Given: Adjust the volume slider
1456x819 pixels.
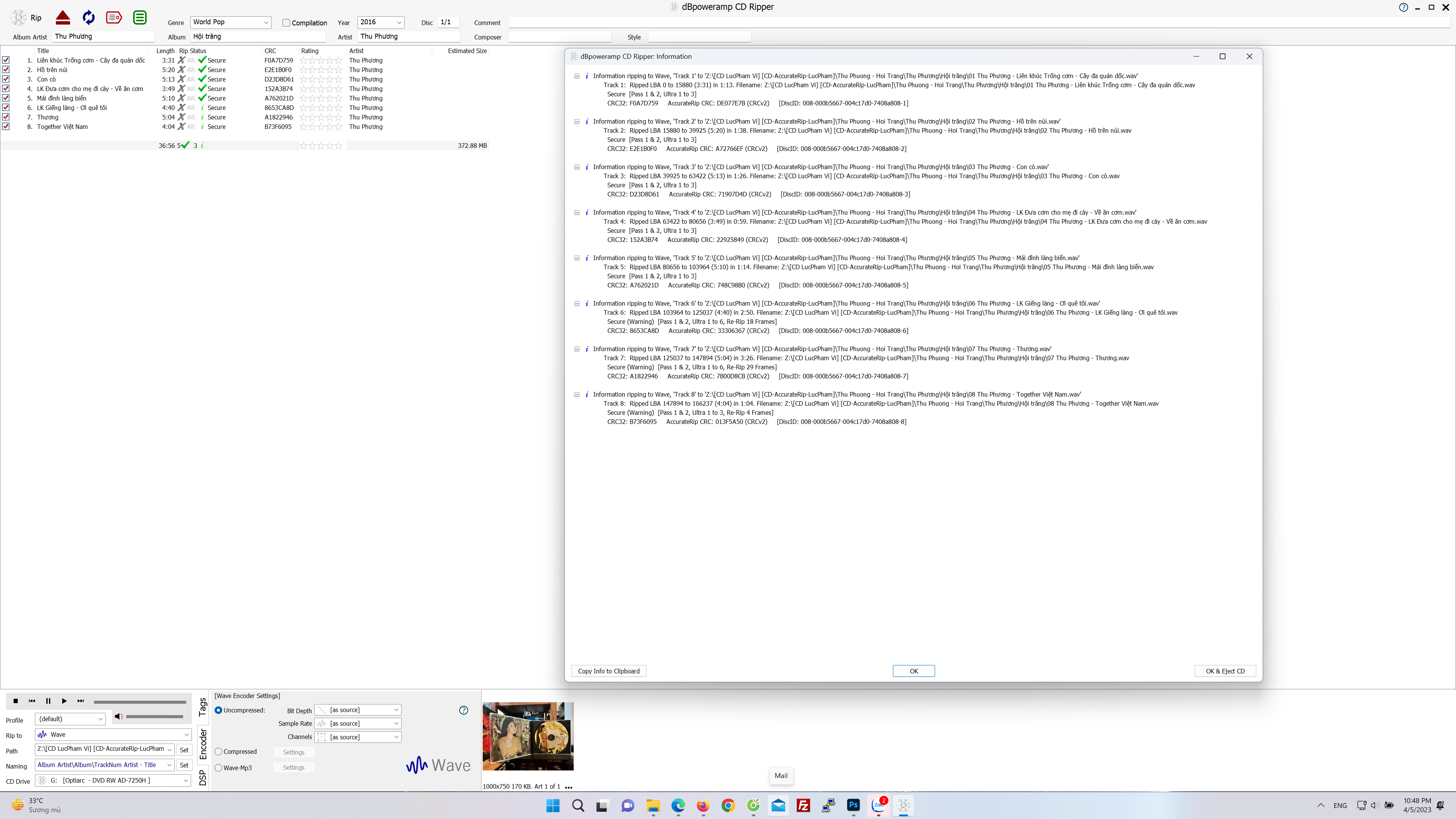Looking at the screenshot, I should 154,717.
